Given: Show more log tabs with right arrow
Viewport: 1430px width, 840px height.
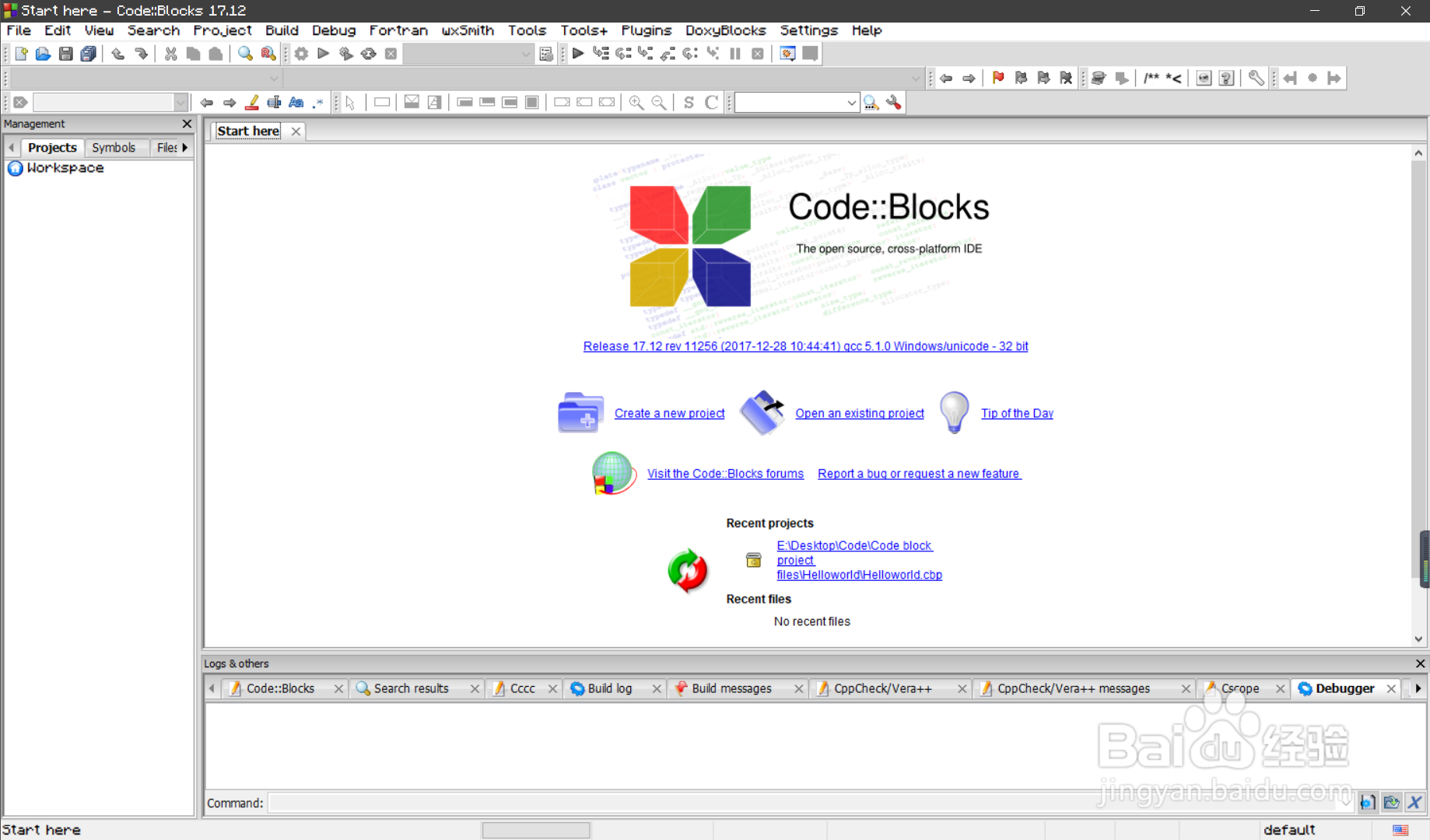Looking at the screenshot, I should coord(1418,688).
